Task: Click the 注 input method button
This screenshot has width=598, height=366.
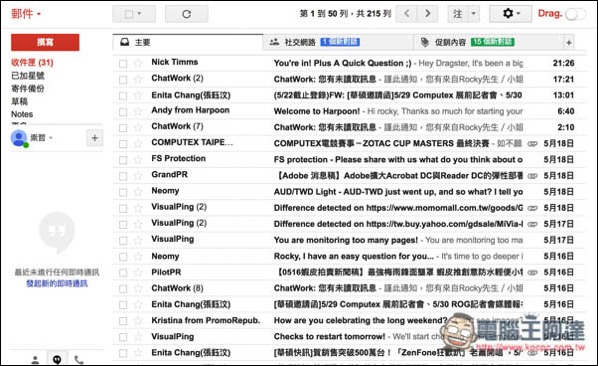Action: pos(458,14)
